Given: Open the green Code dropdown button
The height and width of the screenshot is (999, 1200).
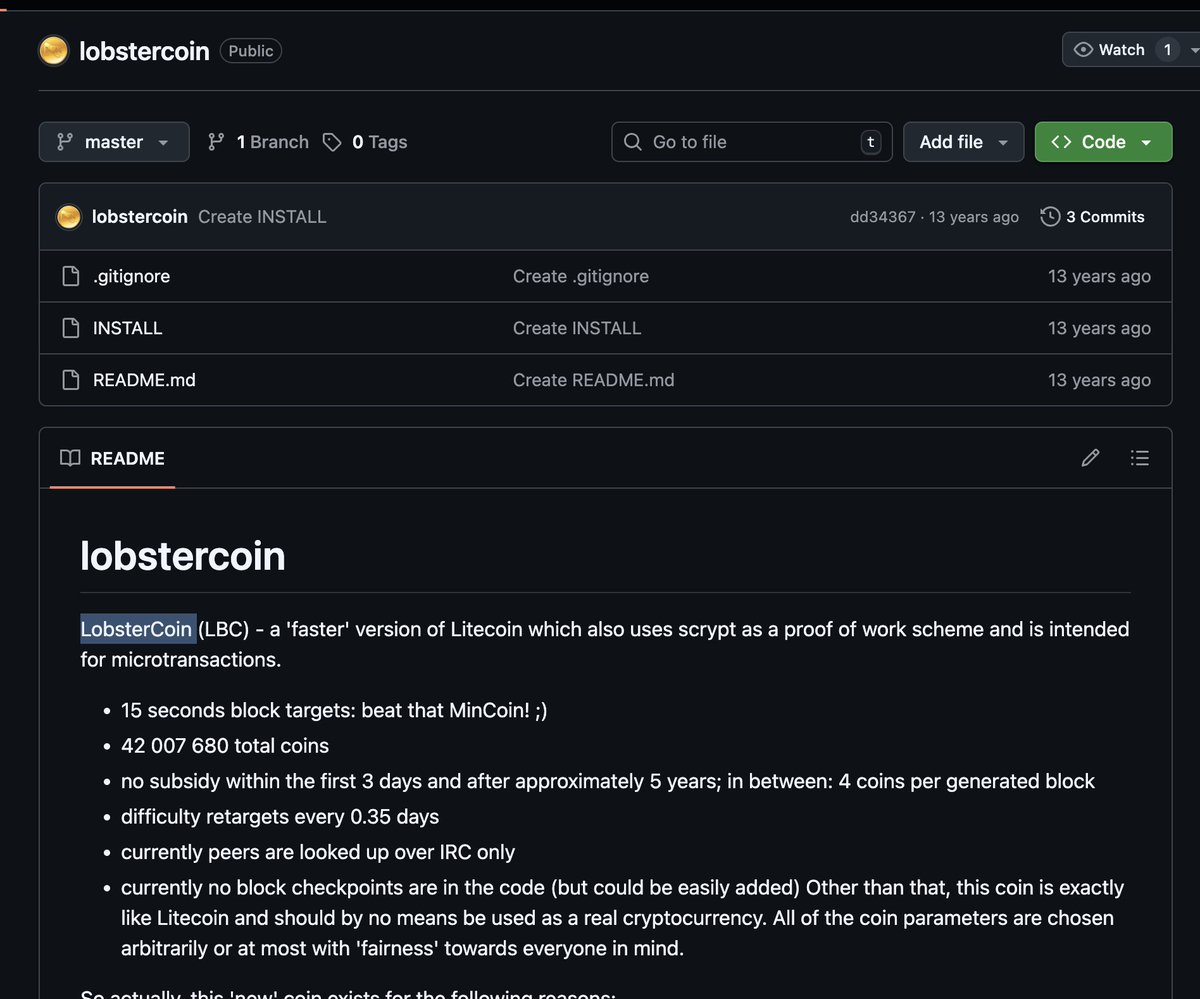Looking at the screenshot, I should click(x=1103, y=142).
